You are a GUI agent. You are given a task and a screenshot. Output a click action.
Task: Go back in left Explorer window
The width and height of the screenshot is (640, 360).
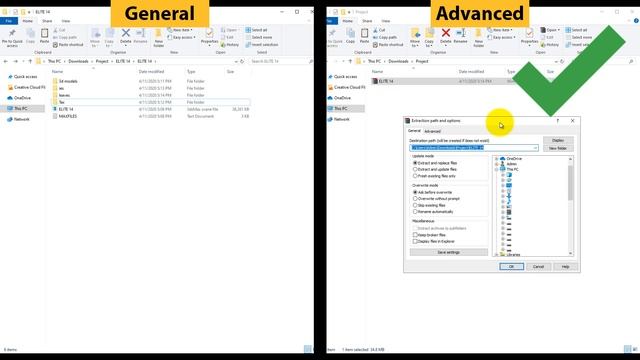(6, 61)
